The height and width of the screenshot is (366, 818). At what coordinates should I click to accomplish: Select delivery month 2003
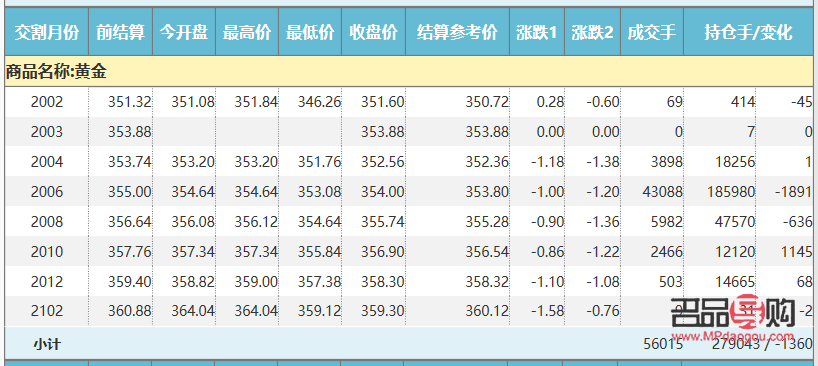pos(47,132)
